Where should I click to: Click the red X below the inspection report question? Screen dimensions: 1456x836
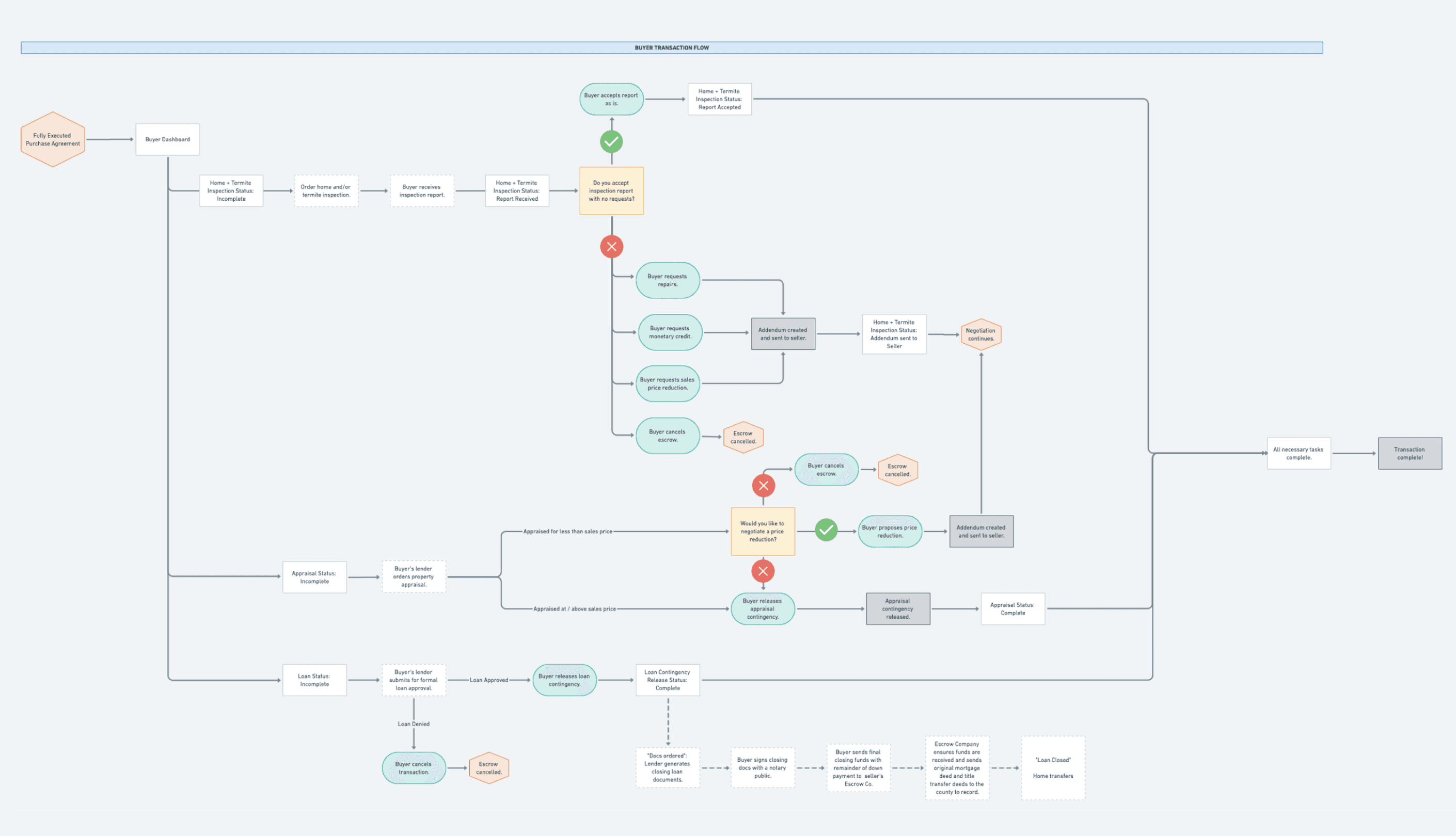pyautogui.click(x=611, y=246)
